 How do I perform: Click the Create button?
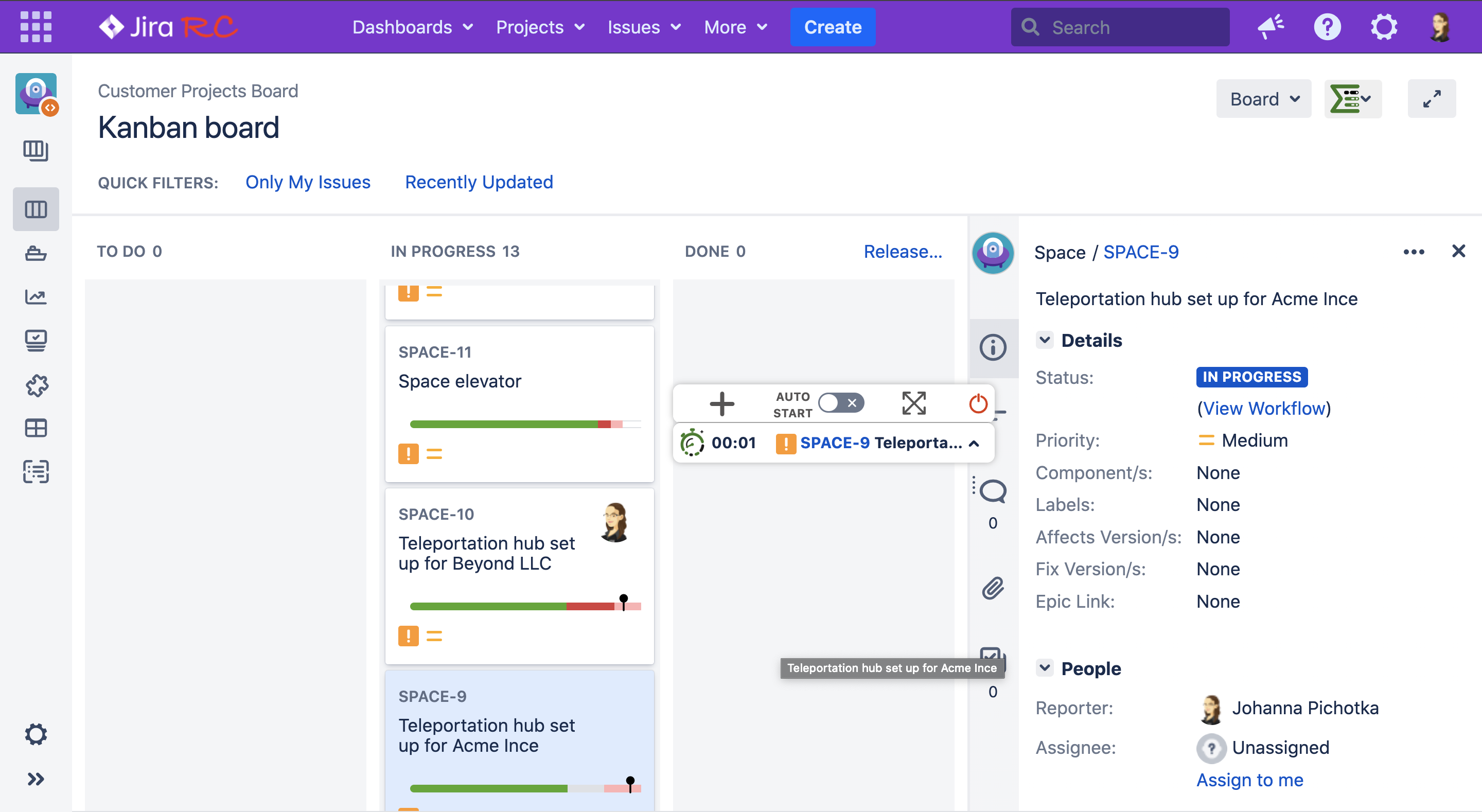(832, 27)
